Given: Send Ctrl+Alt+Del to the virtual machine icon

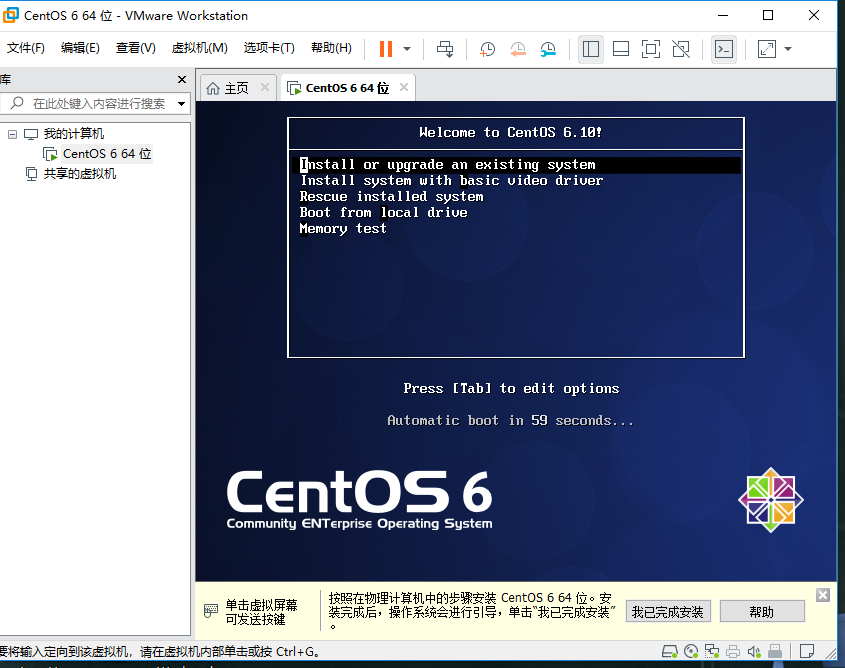Looking at the screenshot, I should pos(445,49).
